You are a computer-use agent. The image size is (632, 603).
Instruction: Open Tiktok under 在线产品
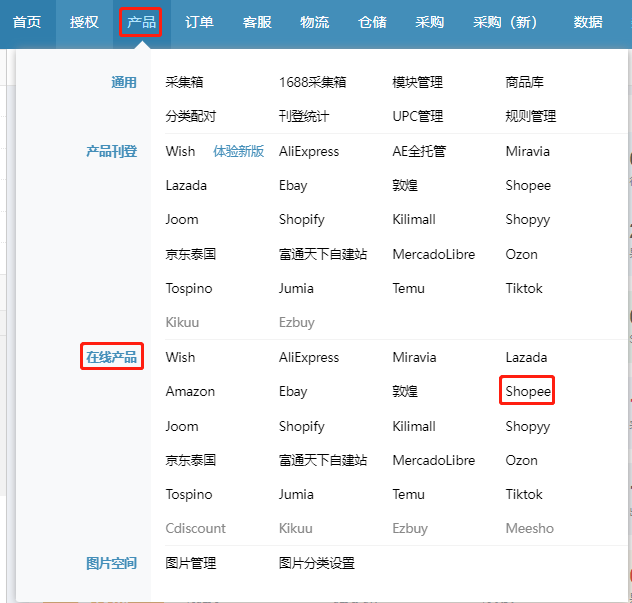pyautogui.click(x=524, y=495)
